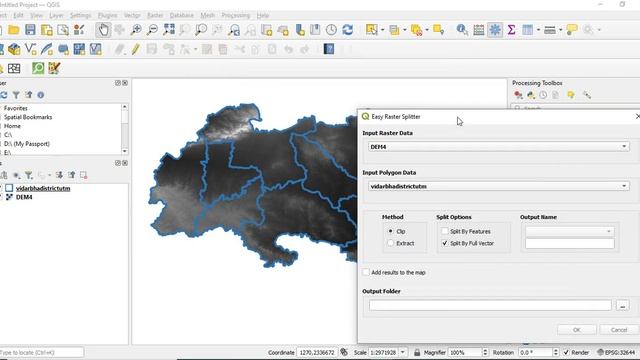
Task: Click EPSG:32644 CRS button
Action: tap(616, 352)
